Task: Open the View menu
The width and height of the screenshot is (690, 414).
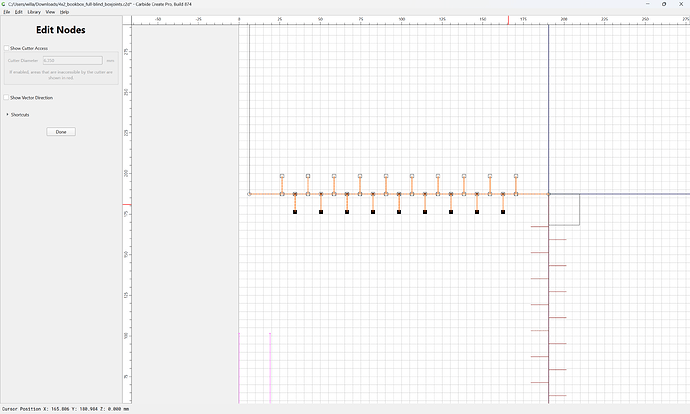Action: [50, 12]
